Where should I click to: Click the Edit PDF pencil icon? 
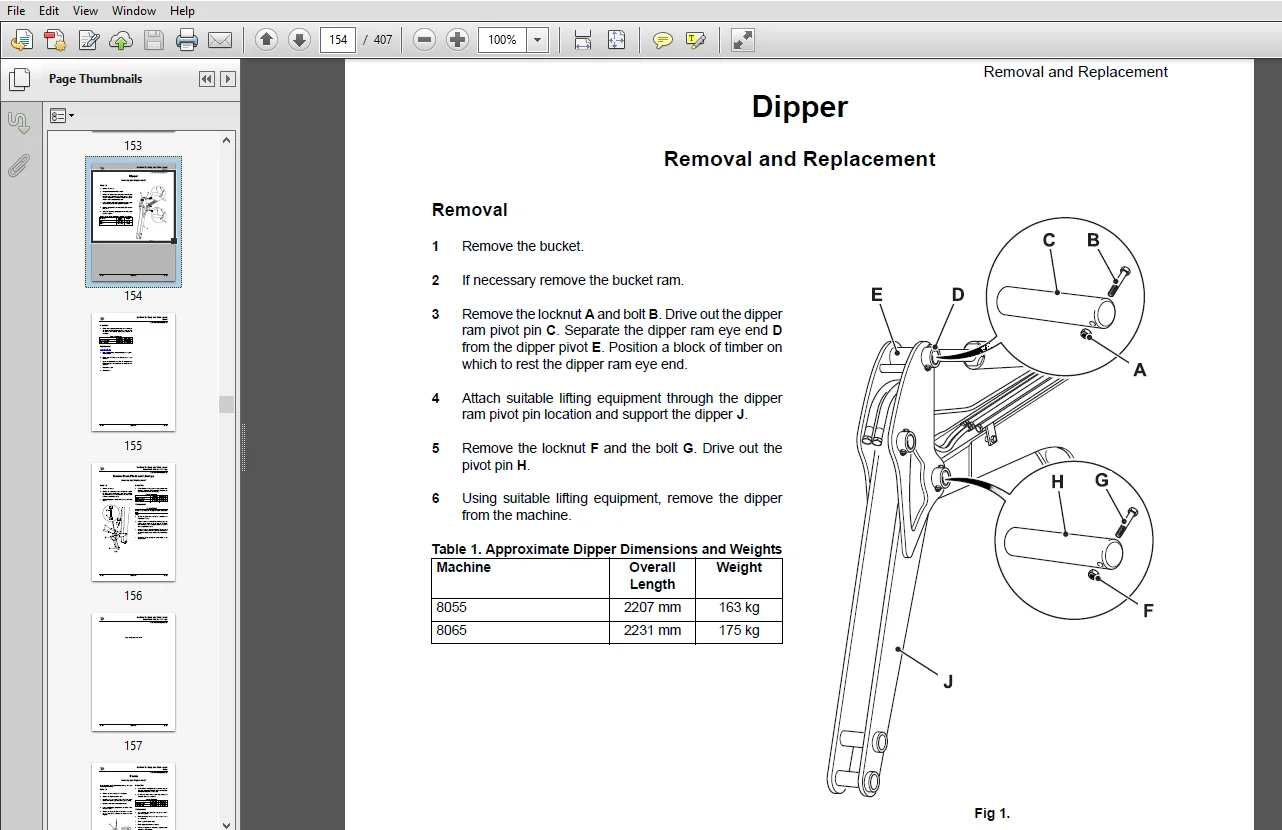point(88,40)
